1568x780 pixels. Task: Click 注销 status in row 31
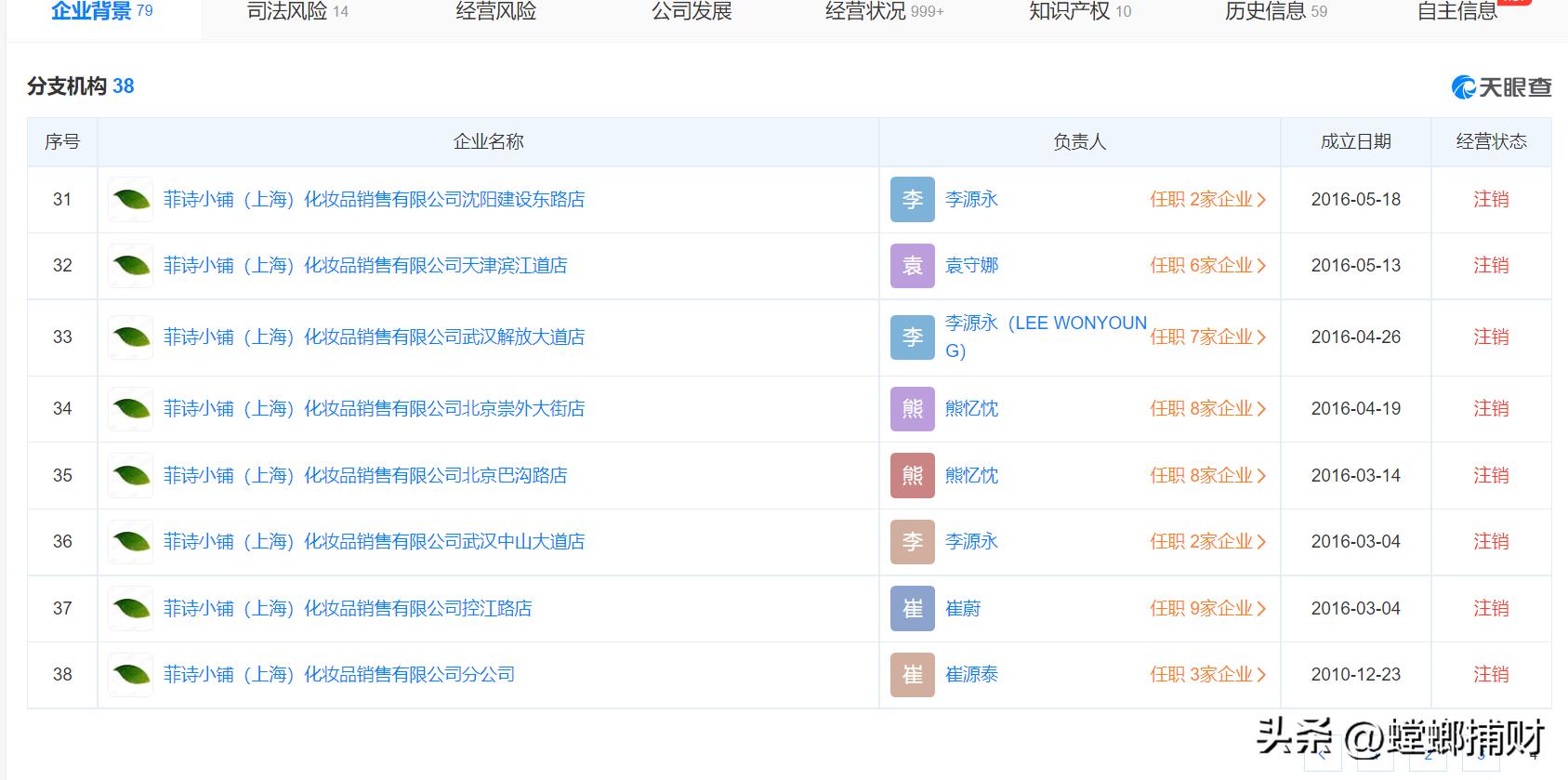click(x=1491, y=199)
